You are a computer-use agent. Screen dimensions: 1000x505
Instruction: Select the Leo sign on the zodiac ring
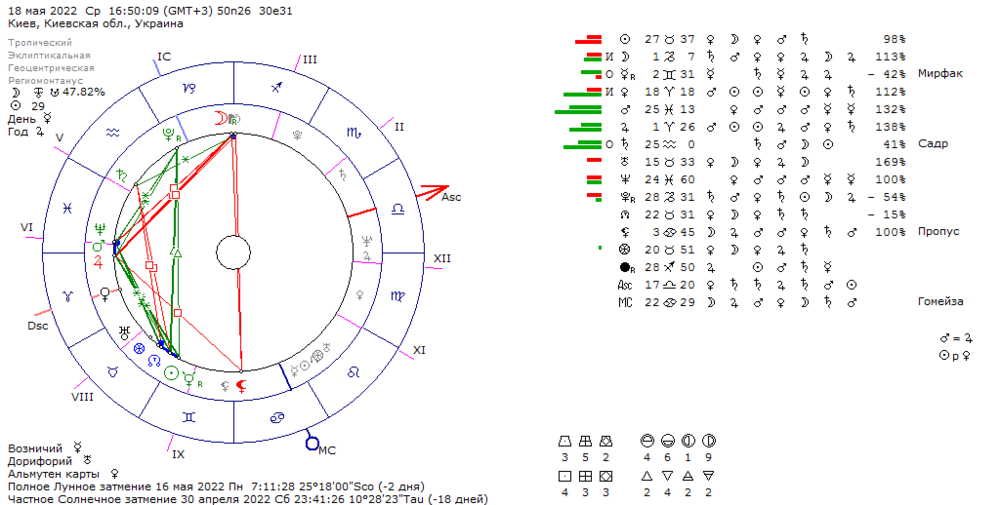(353, 372)
